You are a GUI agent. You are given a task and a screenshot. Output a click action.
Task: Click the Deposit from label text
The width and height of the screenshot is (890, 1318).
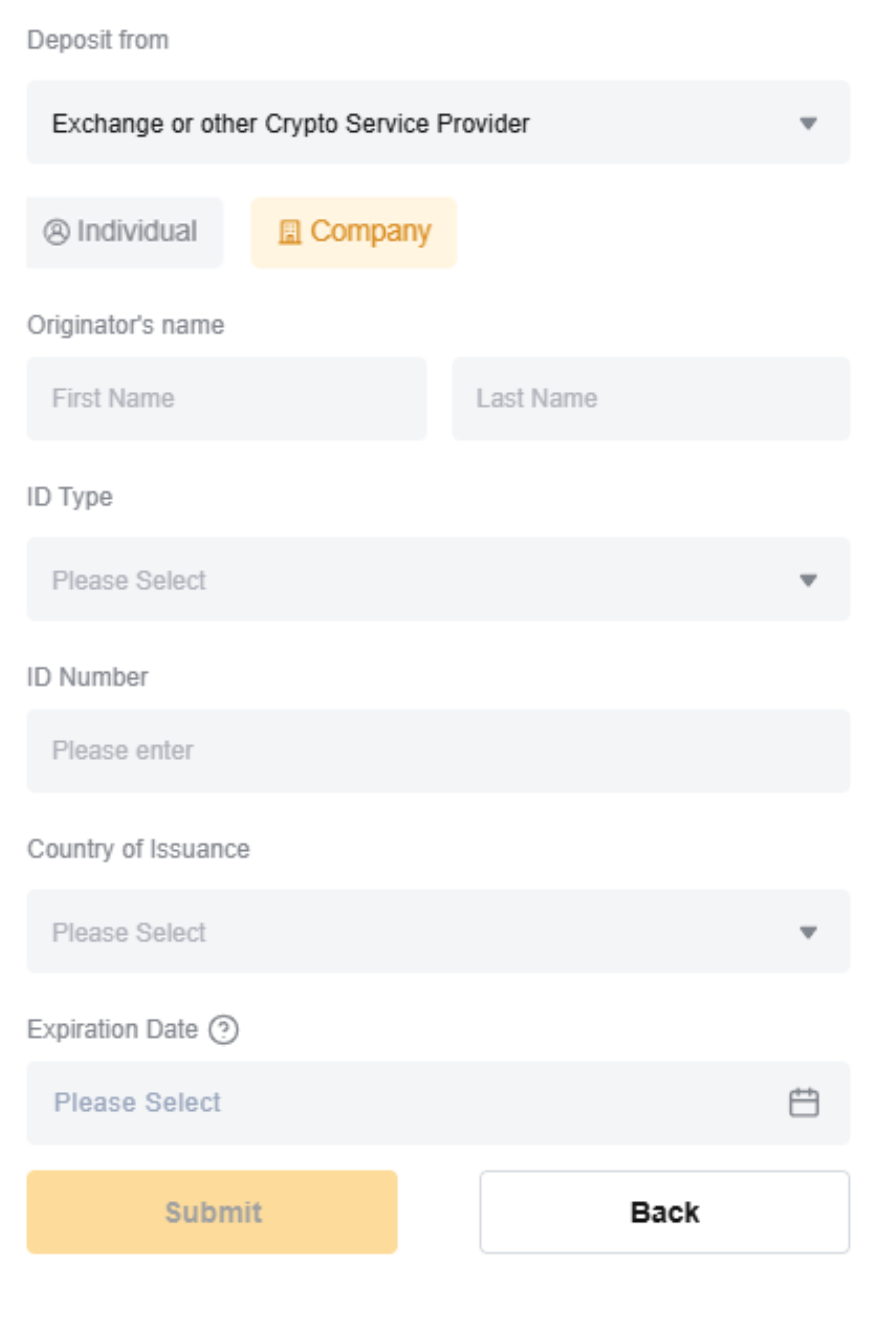point(98,41)
